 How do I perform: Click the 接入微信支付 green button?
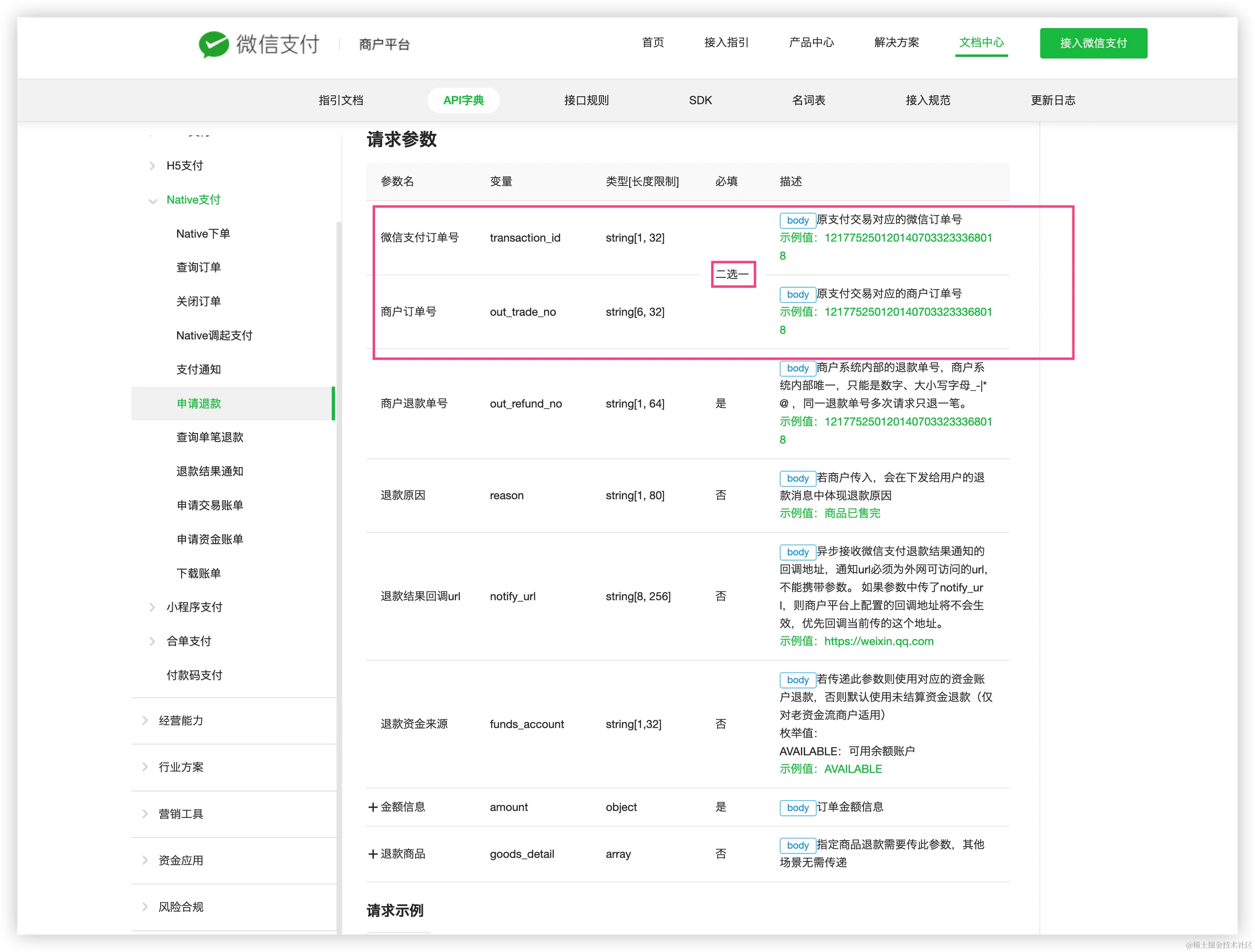pyautogui.click(x=1093, y=43)
